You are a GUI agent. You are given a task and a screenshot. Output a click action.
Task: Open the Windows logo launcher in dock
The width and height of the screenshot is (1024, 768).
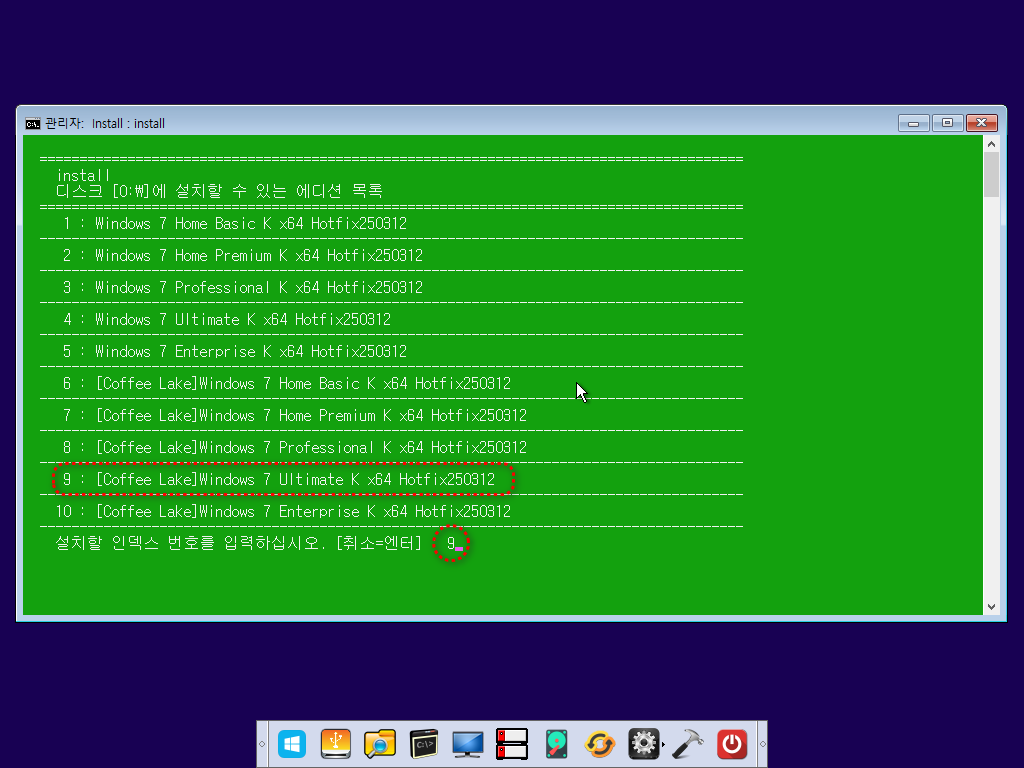291,744
